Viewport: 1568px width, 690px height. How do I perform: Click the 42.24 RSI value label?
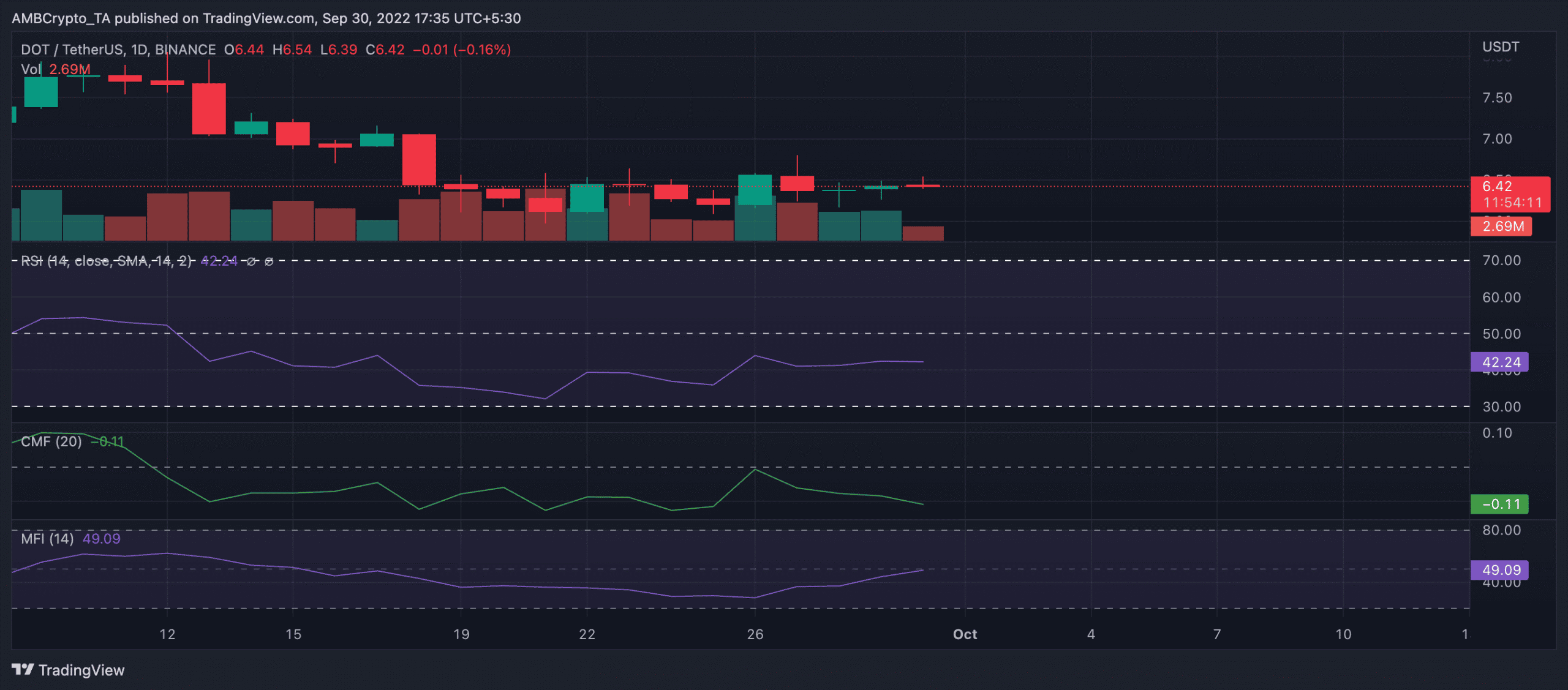click(1500, 362)
